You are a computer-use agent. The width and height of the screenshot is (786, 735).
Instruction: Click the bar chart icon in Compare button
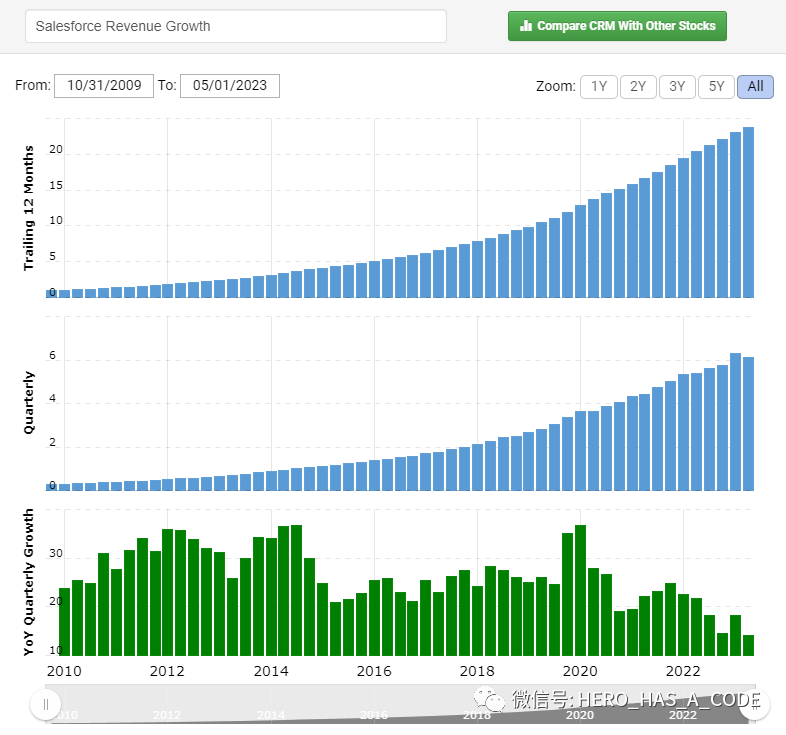point(526,26)
